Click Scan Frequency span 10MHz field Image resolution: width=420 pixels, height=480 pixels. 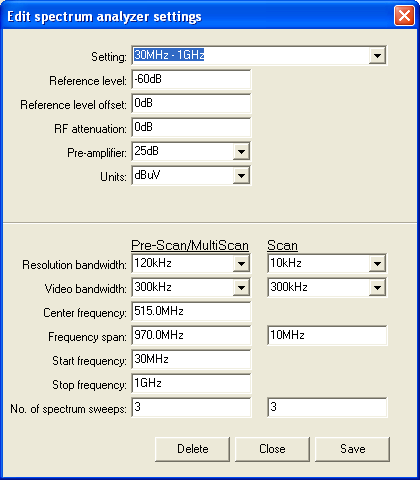tap(327, 335)
